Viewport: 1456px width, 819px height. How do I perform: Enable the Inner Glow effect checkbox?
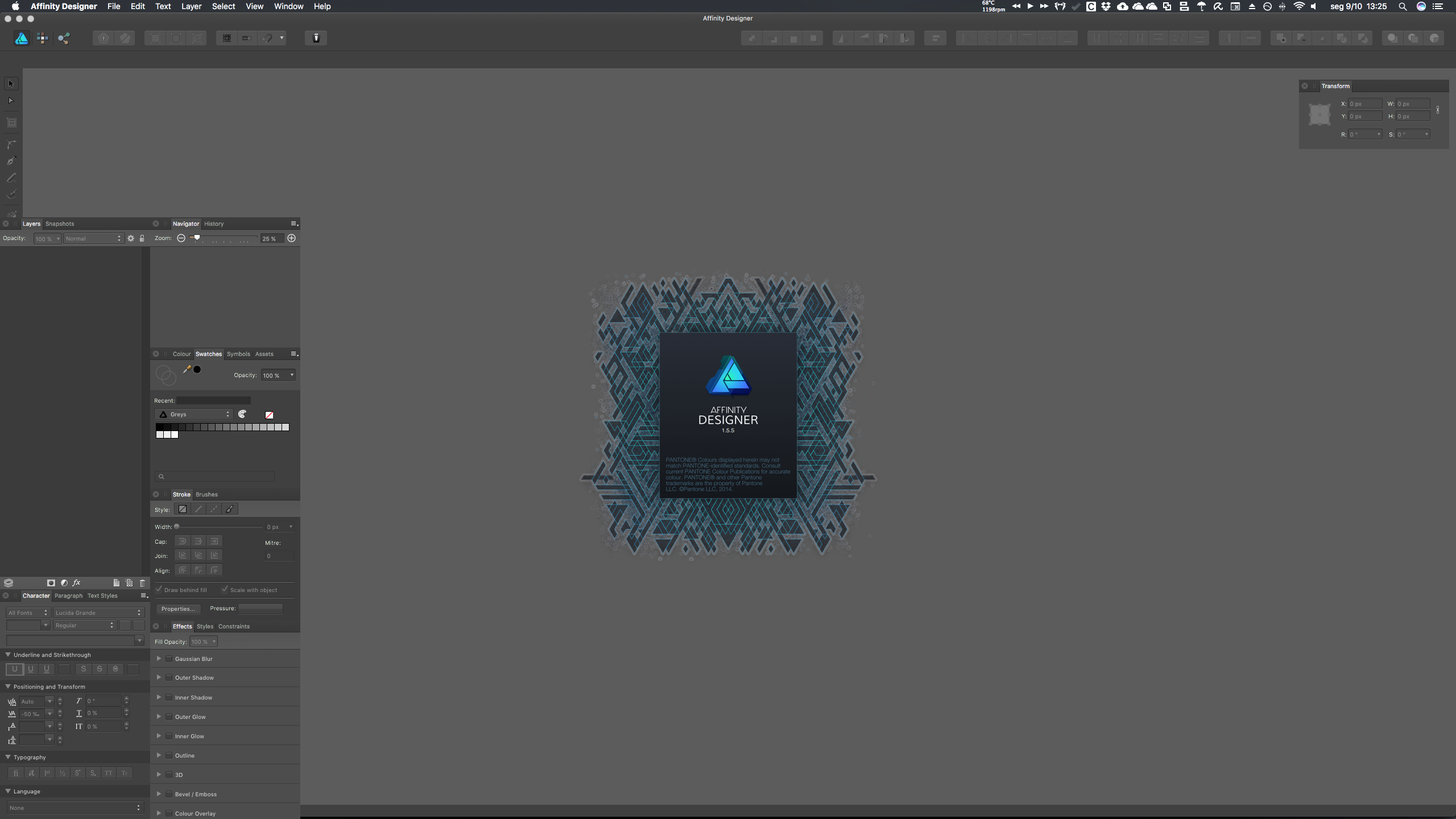click(169, 736)
